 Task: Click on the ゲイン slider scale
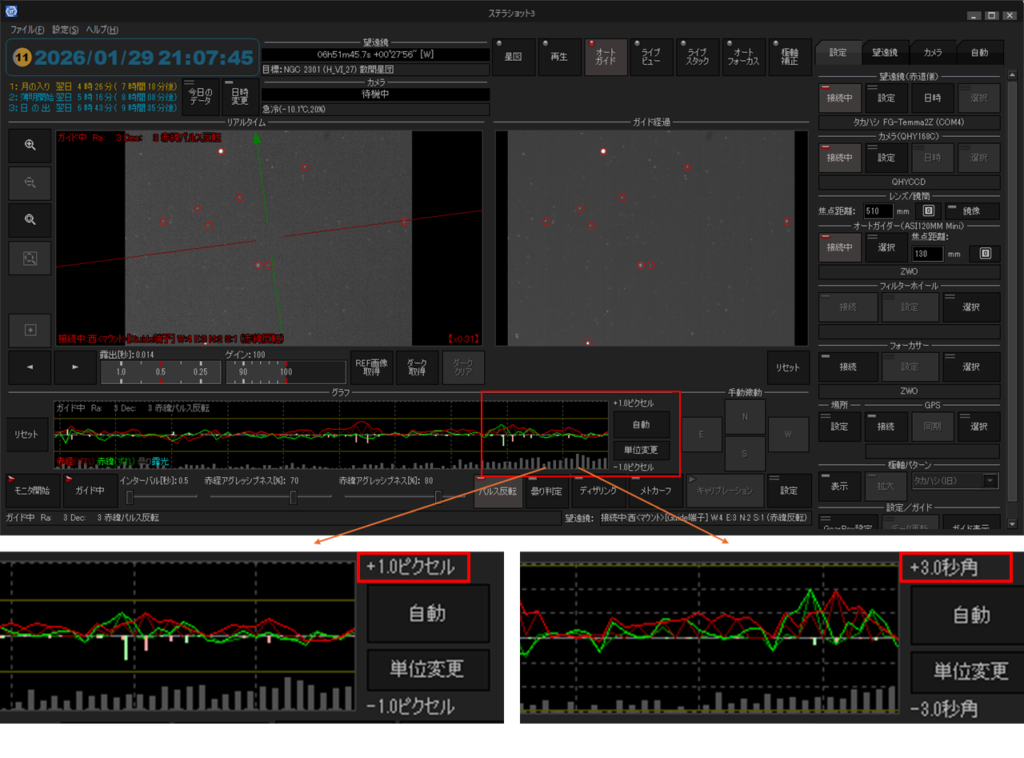pyautogui.click(x=282, y=371)
